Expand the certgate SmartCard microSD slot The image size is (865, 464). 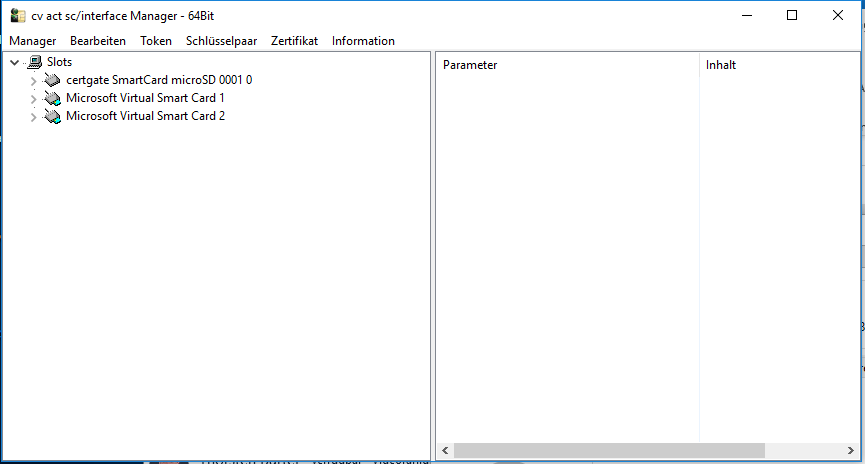33,80
